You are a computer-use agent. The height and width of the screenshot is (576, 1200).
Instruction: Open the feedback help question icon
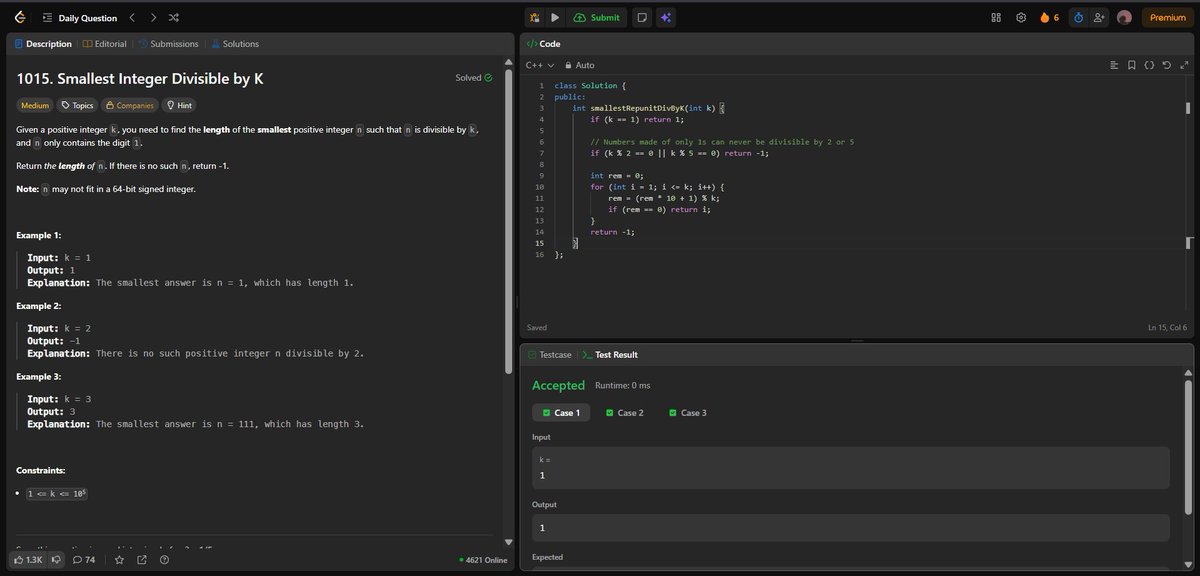click(162, 560)
